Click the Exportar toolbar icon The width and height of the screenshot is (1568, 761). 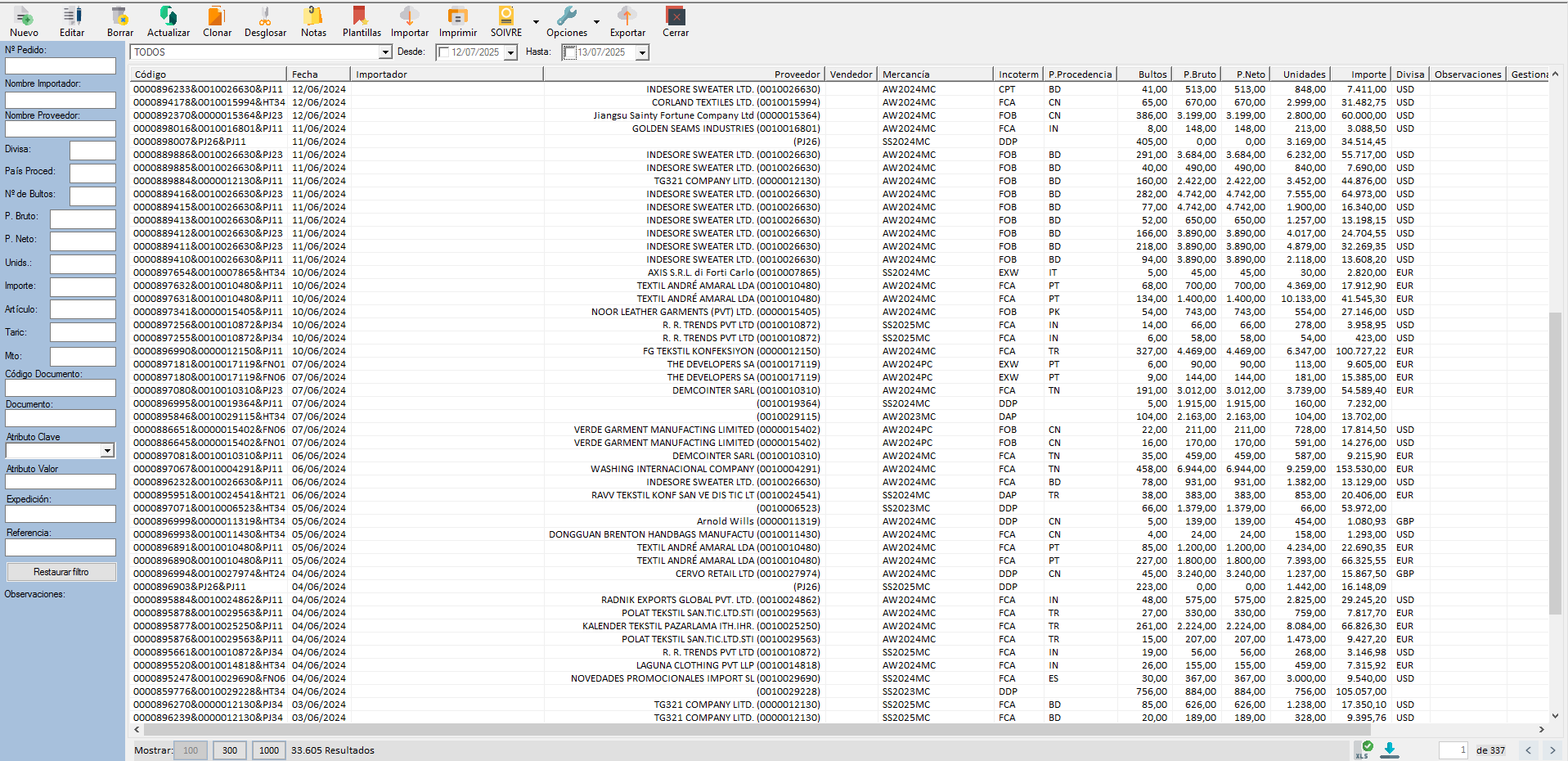[x=627, y=17]
